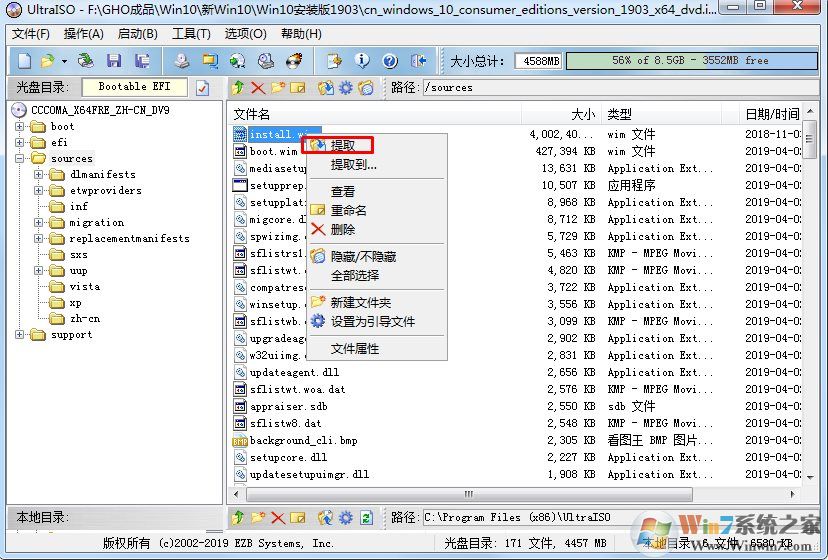Open the 帮助(H) menu
Image resolution: width=828 pixels, height=560 pixels.
pos(301,34)
